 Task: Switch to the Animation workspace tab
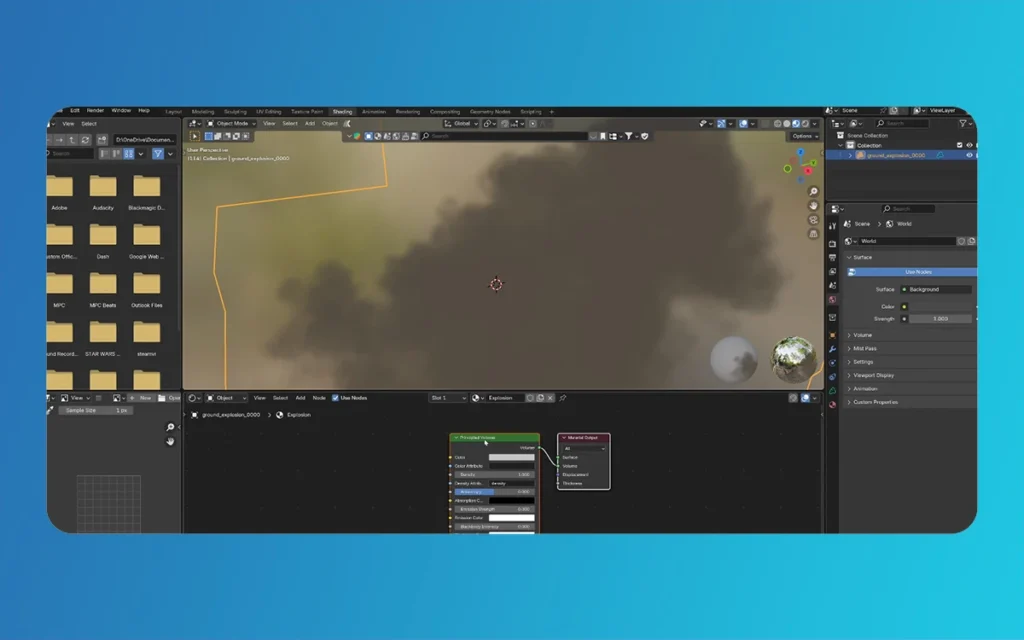click(x=374, y=112)
